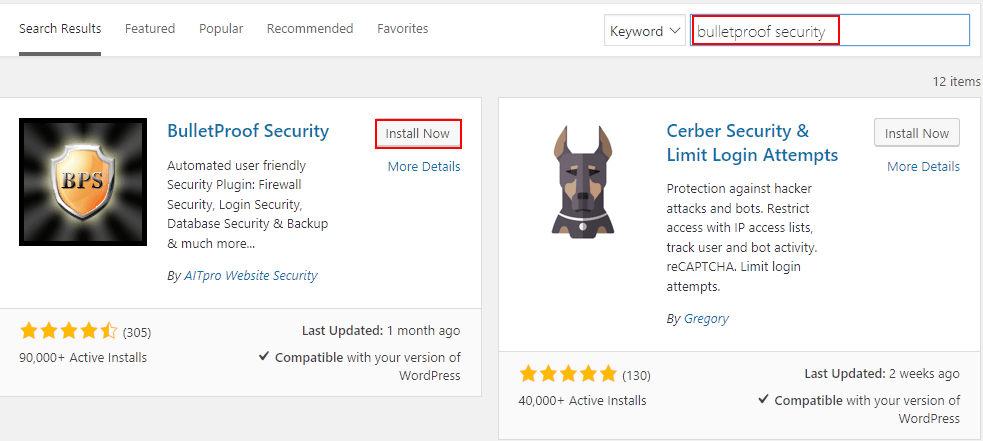Viewport: 983px width, 441px height.
Task: Click the BulletProof Security plugin title
Action: pyautogui.click(x=248, y=131)
